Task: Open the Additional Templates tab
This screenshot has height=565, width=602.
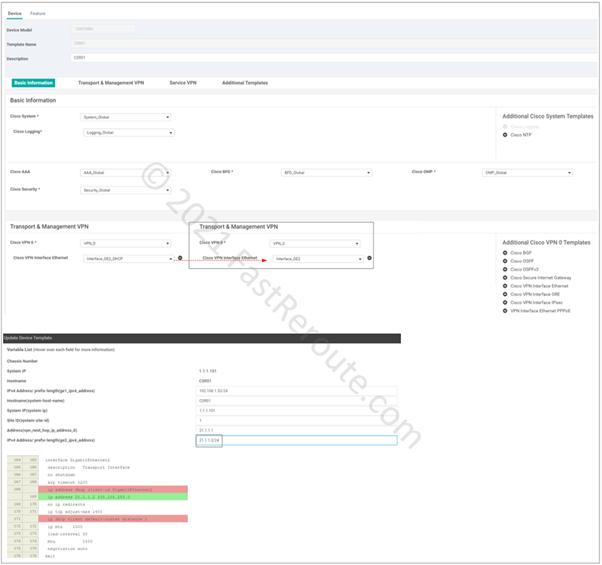Action: pos(245,83)
